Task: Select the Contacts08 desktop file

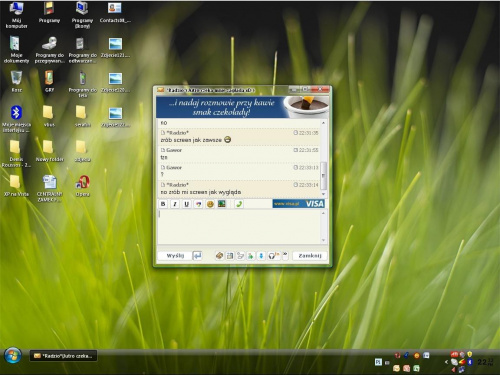Action: pos(115,13)
